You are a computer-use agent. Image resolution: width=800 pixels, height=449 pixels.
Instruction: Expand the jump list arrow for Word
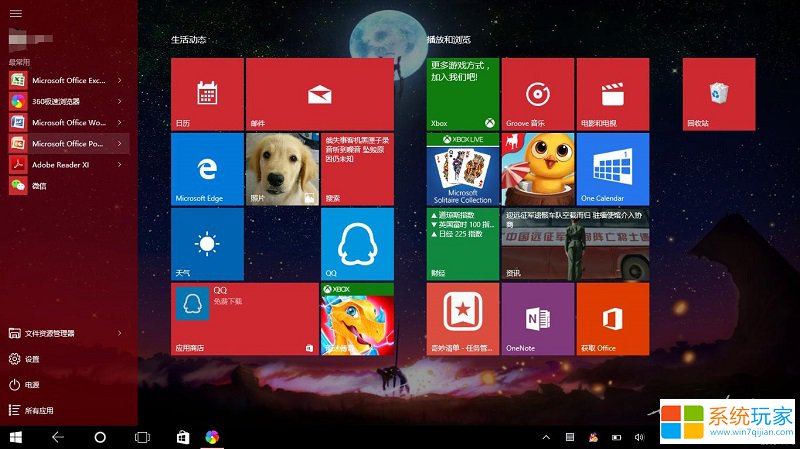(120, 122)
